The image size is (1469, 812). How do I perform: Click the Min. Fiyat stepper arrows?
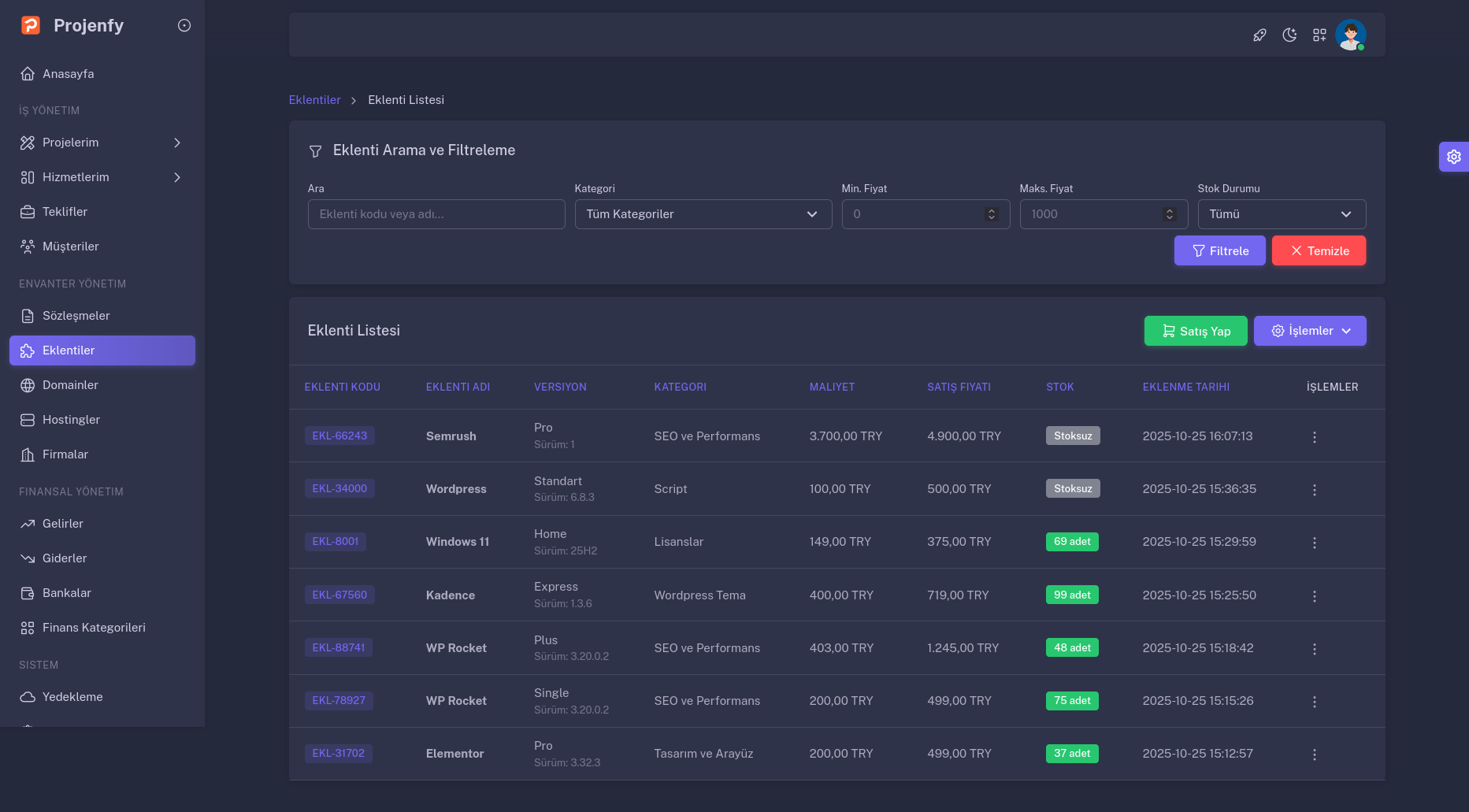991,214
